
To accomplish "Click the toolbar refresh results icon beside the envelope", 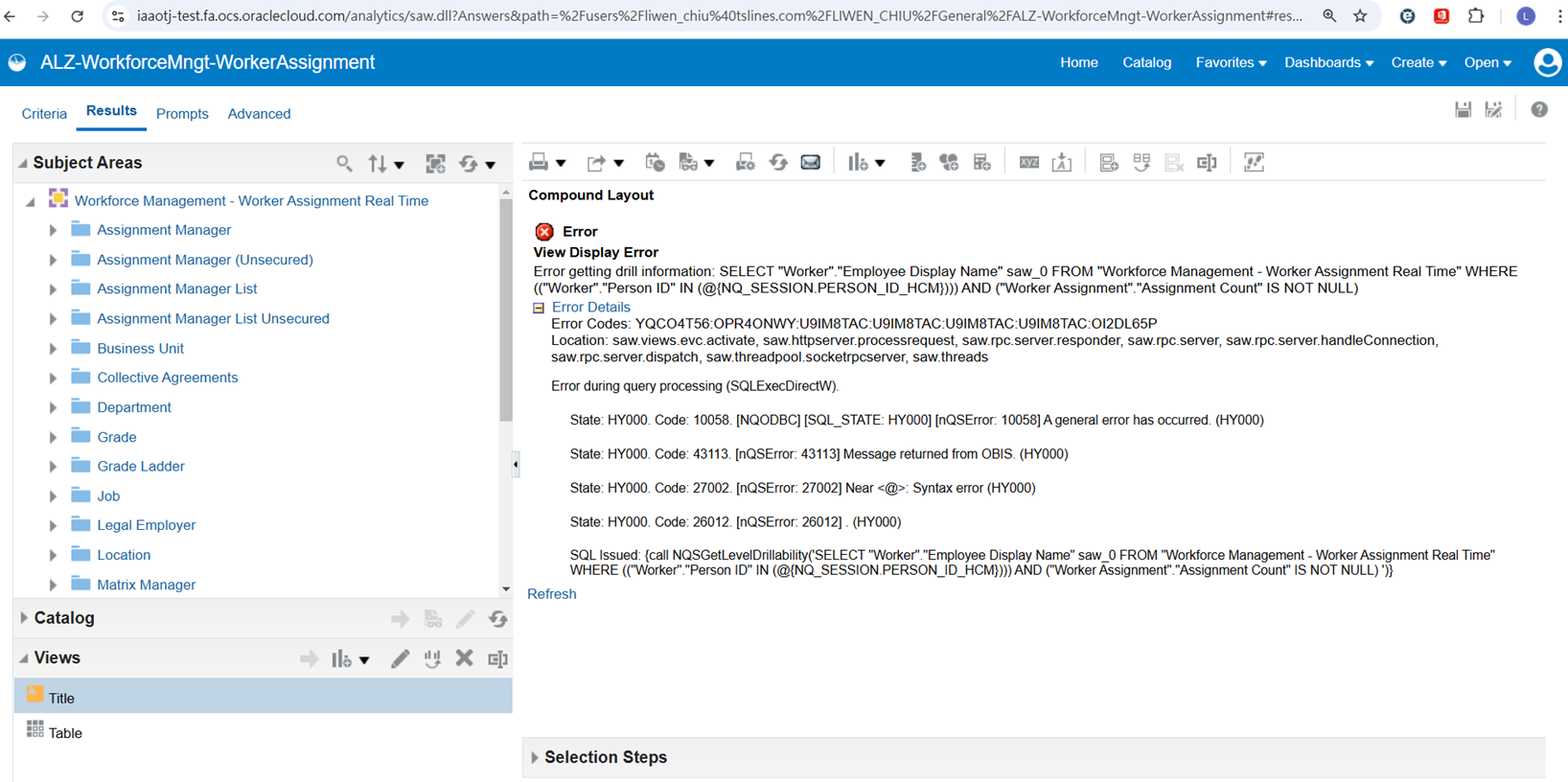I will click(x=778, y=163).
